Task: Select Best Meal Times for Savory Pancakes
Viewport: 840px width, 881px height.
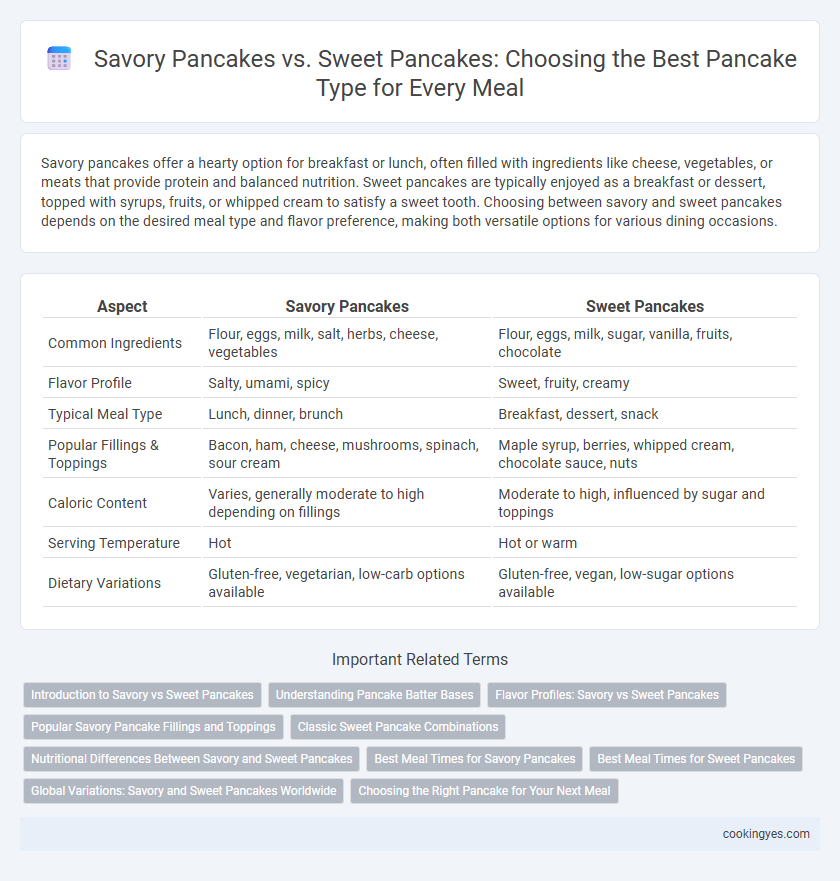Action: [475, 759]
